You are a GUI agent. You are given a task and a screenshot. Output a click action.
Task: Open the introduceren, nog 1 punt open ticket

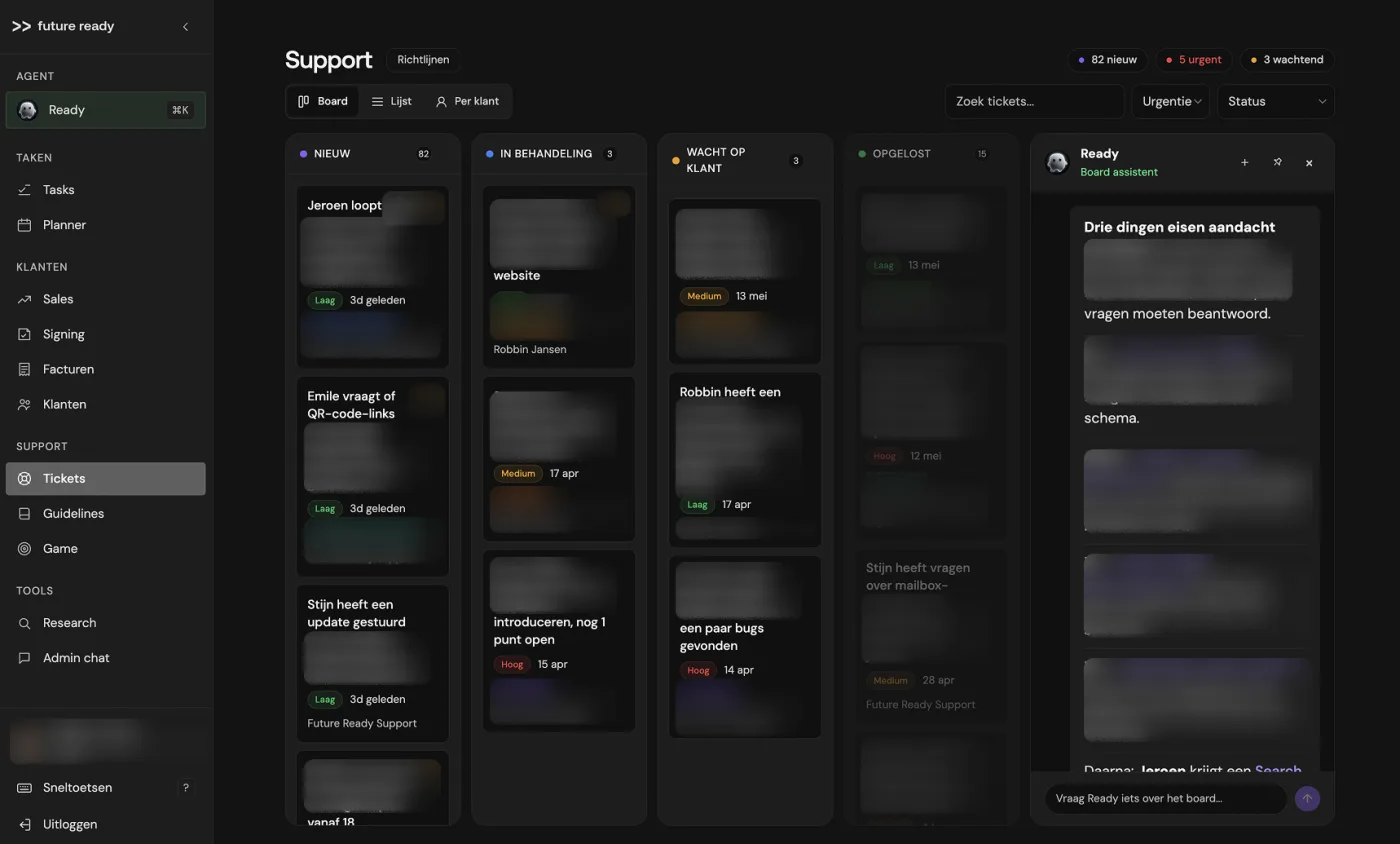point(559,641)
